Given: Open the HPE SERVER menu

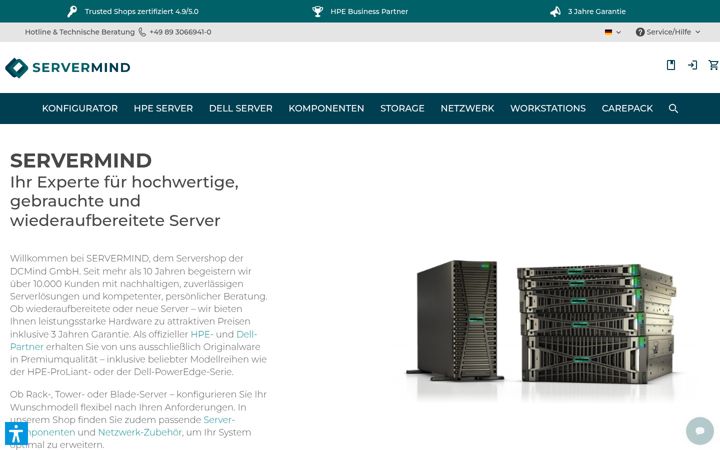Looking at the screenshot, I should pyautogui.click(x=163, y=108).
